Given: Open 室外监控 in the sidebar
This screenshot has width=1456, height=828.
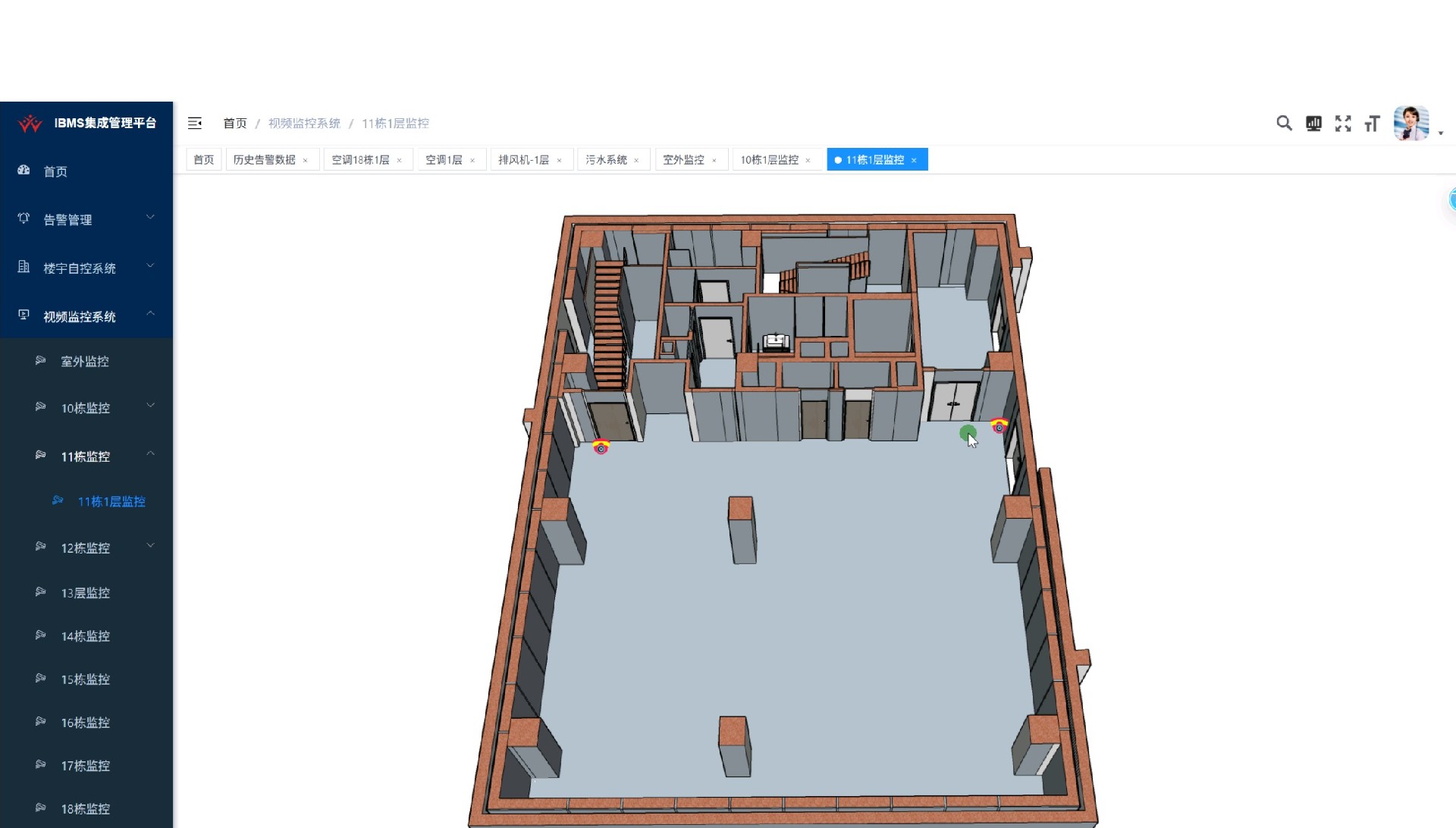Looking at the screenshot, I should (x=85, y=362).
